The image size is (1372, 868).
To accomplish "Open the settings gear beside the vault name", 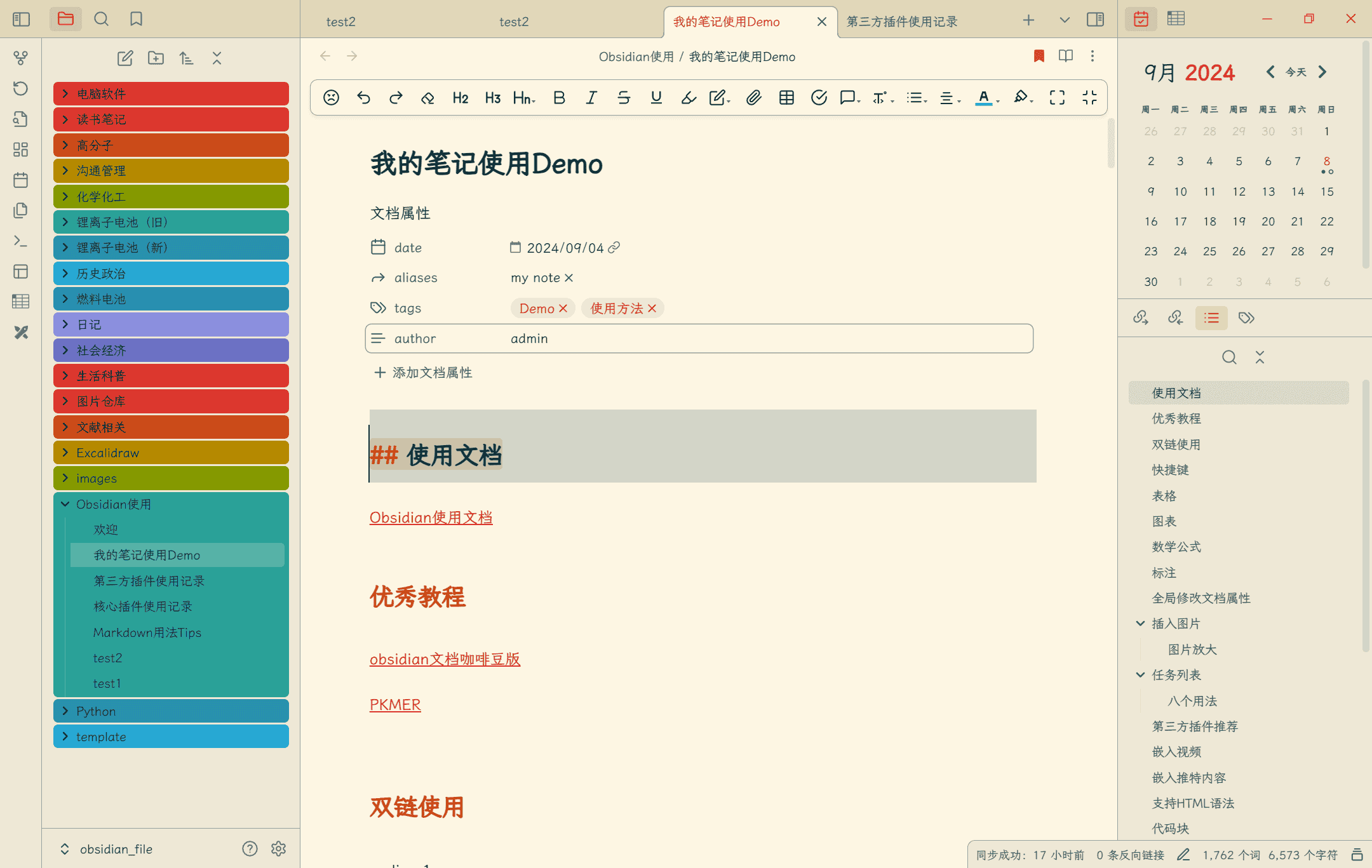I will pos(278,848).
